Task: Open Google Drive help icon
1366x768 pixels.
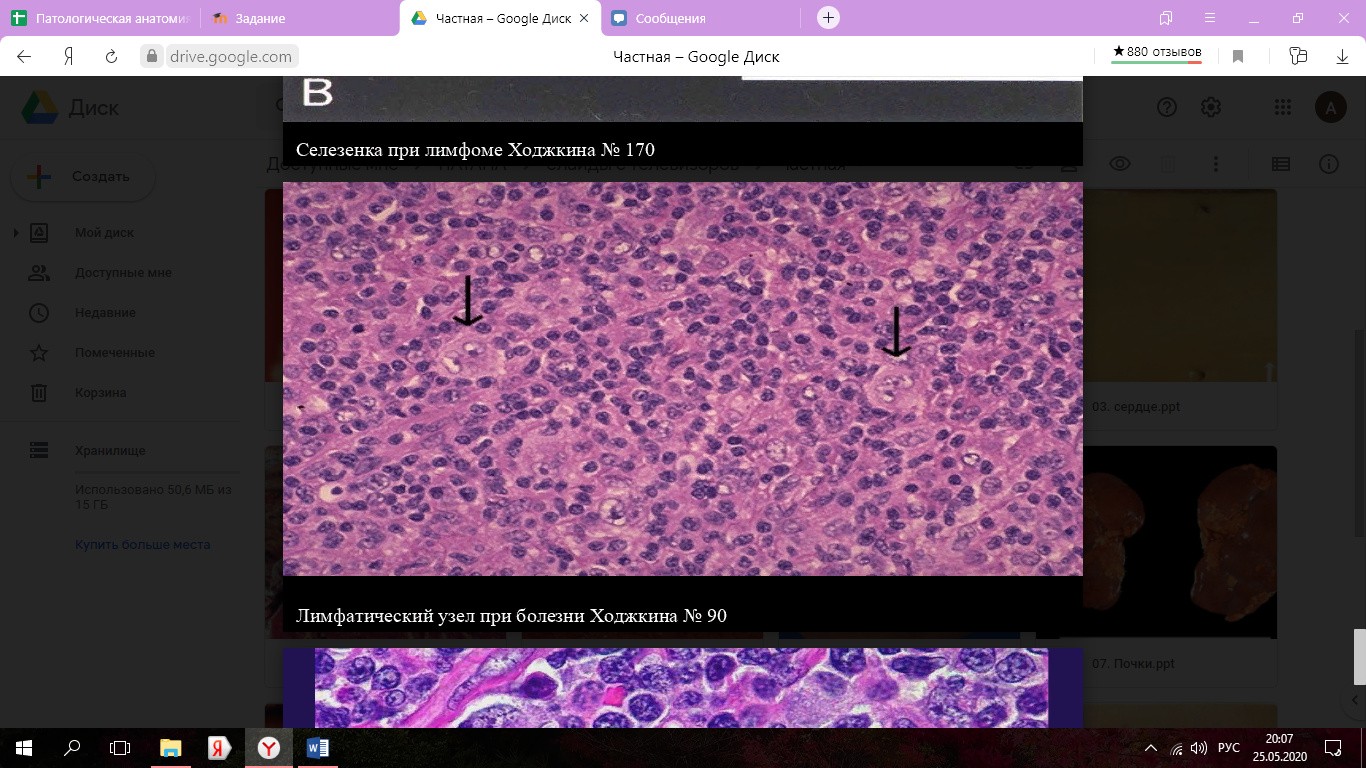Action: pyautogui.click(x=1166, y=108)
